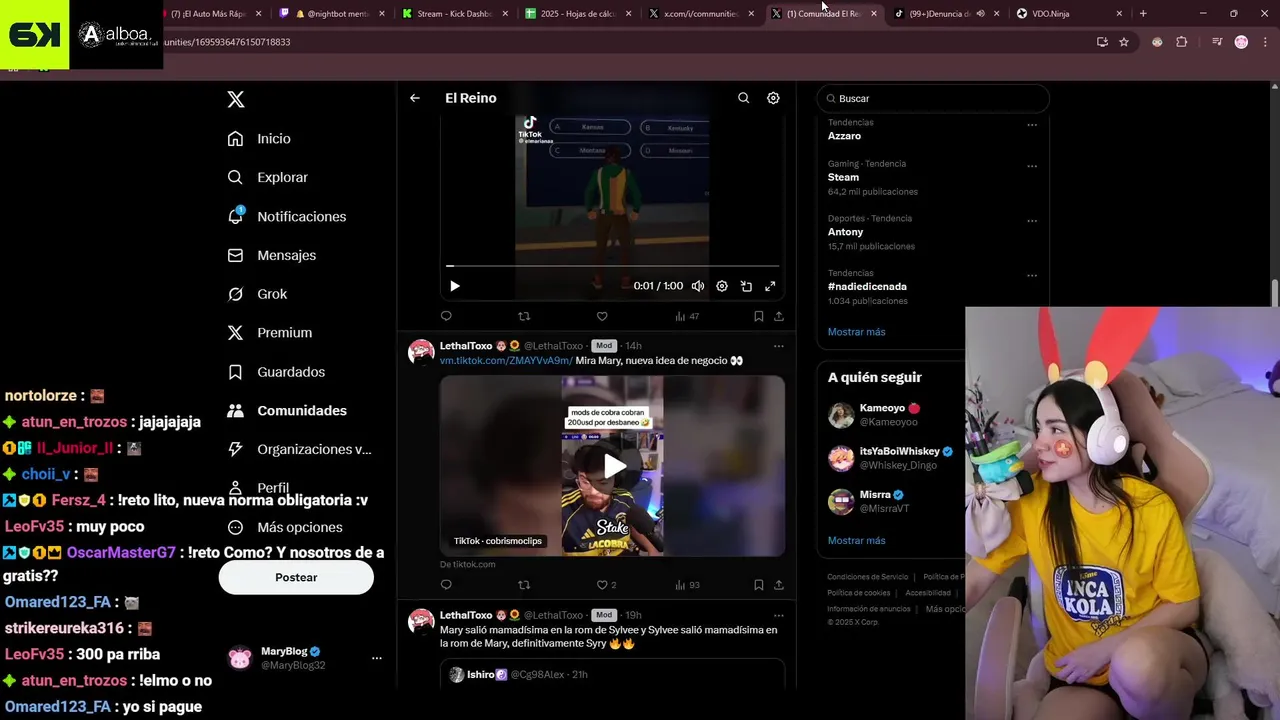This screenshot has height=720, width=1280.
Task: Open a new browser tab
Action: (x=1143, y=14)
